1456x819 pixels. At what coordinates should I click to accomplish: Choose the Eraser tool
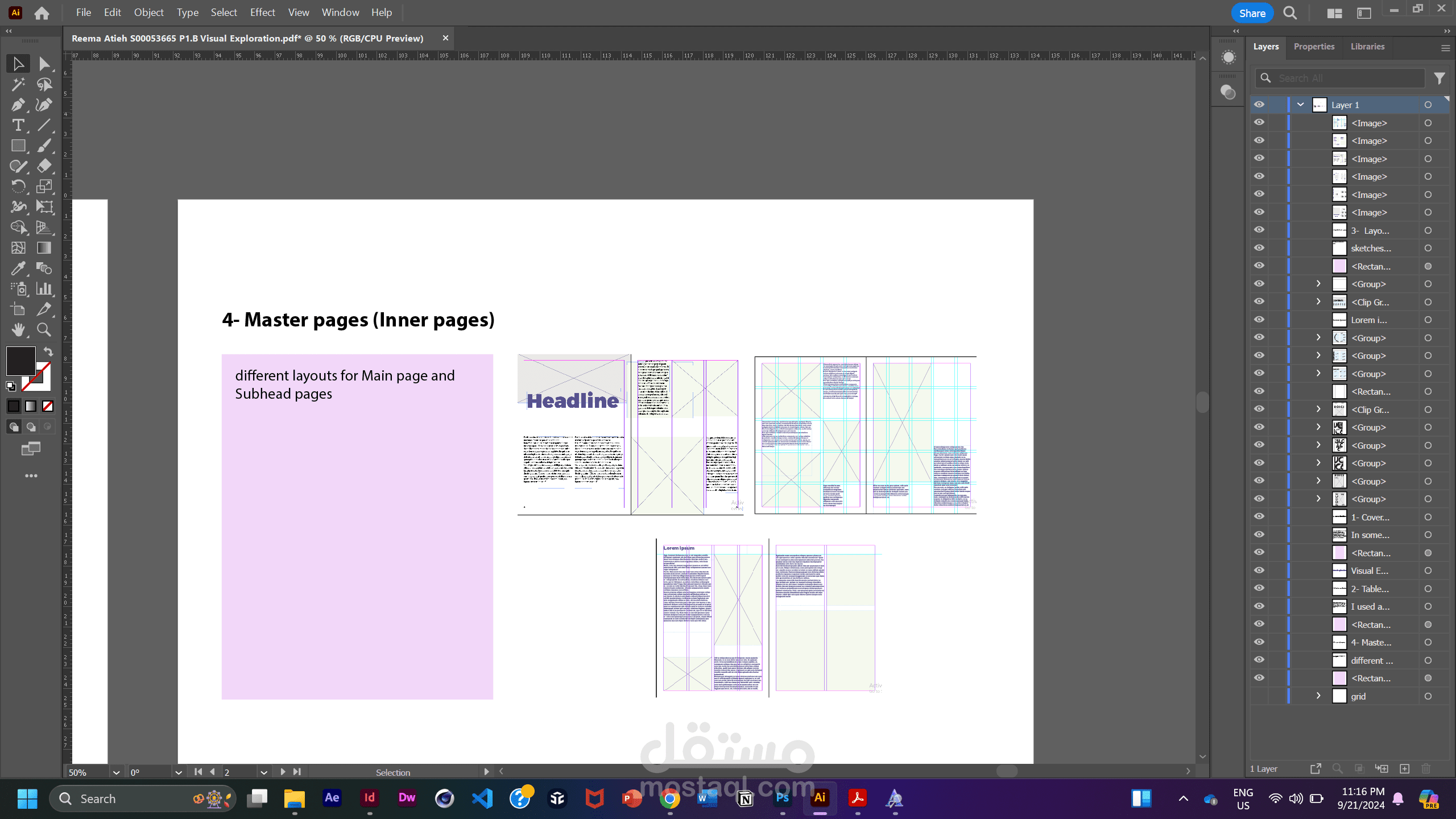(x=44, y=166)
